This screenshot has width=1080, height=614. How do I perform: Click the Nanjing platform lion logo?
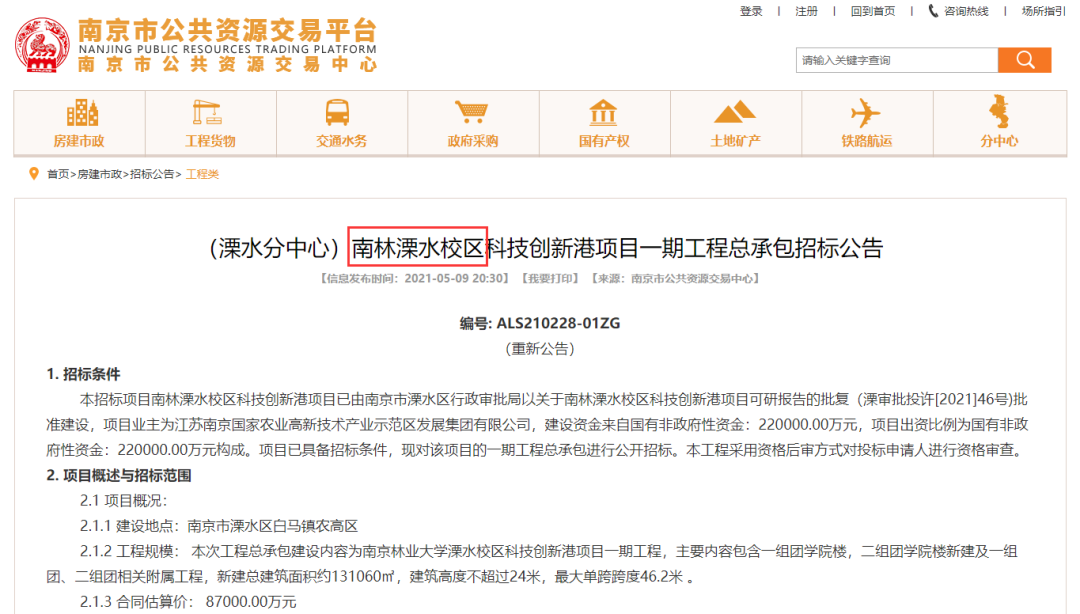pyautogui.click(x=43, y=45)
